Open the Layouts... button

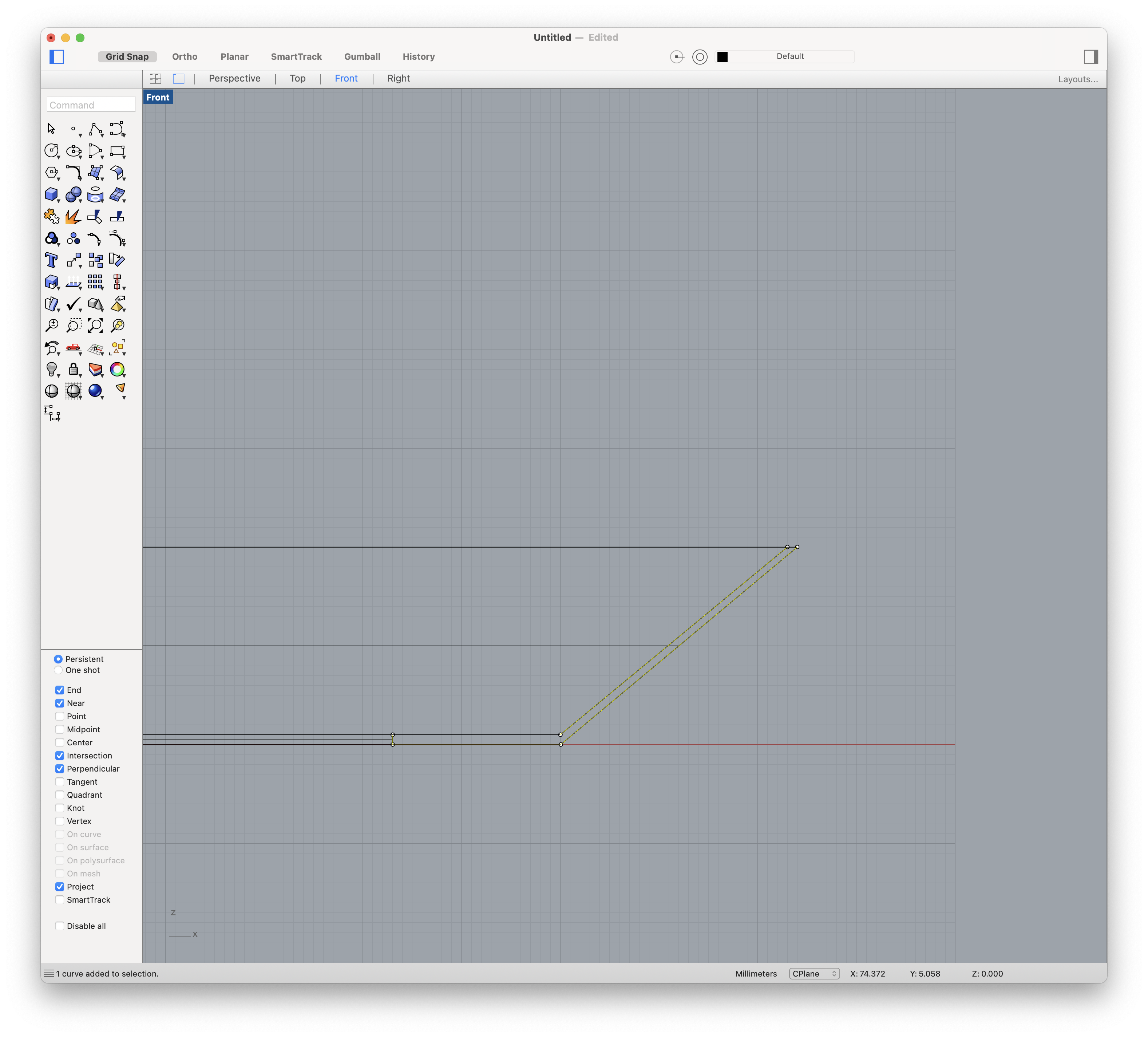point(1078,79)
